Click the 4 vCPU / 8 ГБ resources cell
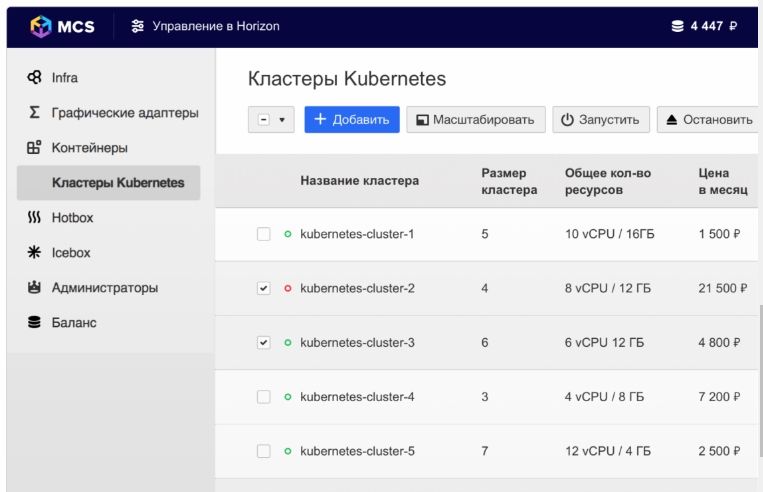 604,397
